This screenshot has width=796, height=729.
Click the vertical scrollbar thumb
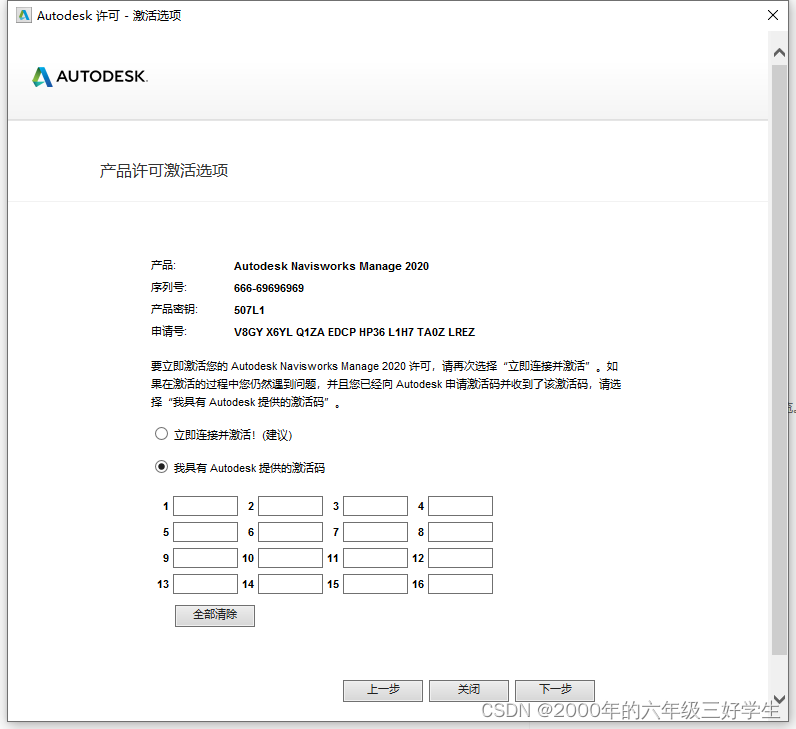[779, 359]
